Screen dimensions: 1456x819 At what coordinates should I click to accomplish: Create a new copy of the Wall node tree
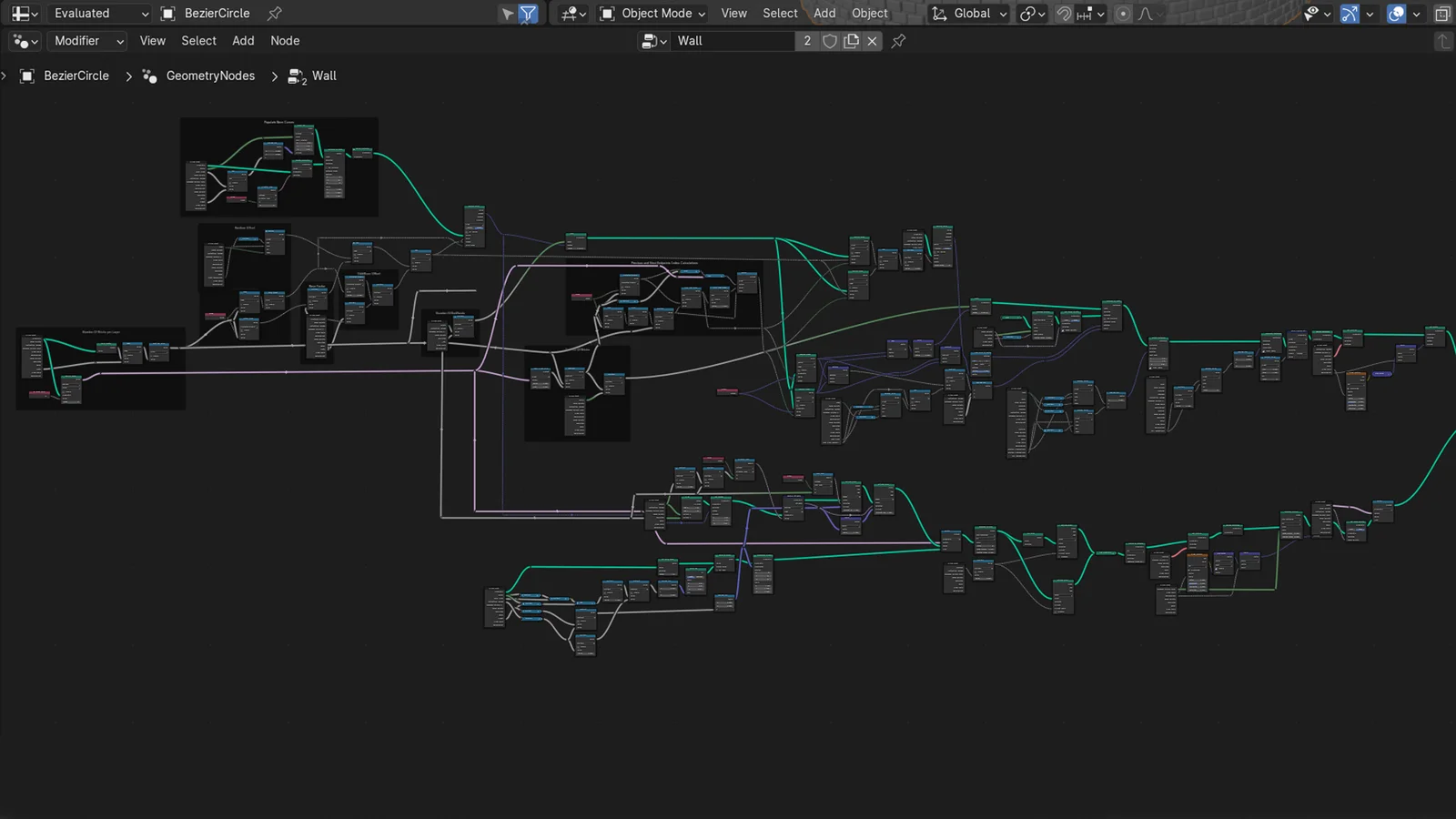(850, 41)
